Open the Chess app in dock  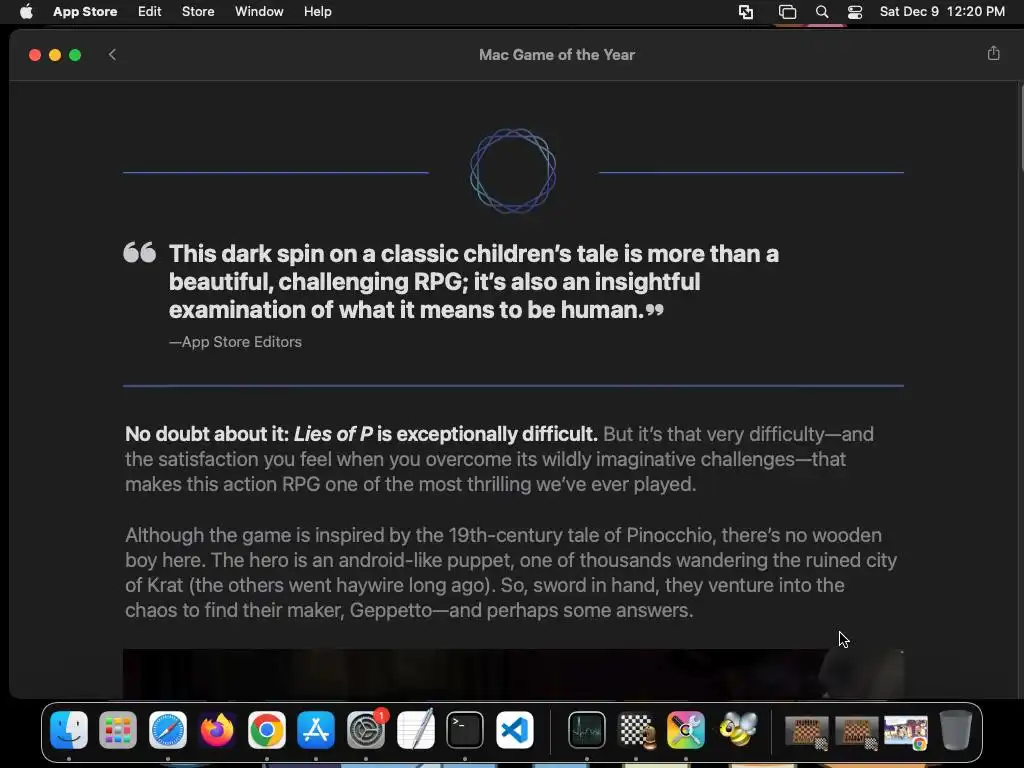[637, 729]
